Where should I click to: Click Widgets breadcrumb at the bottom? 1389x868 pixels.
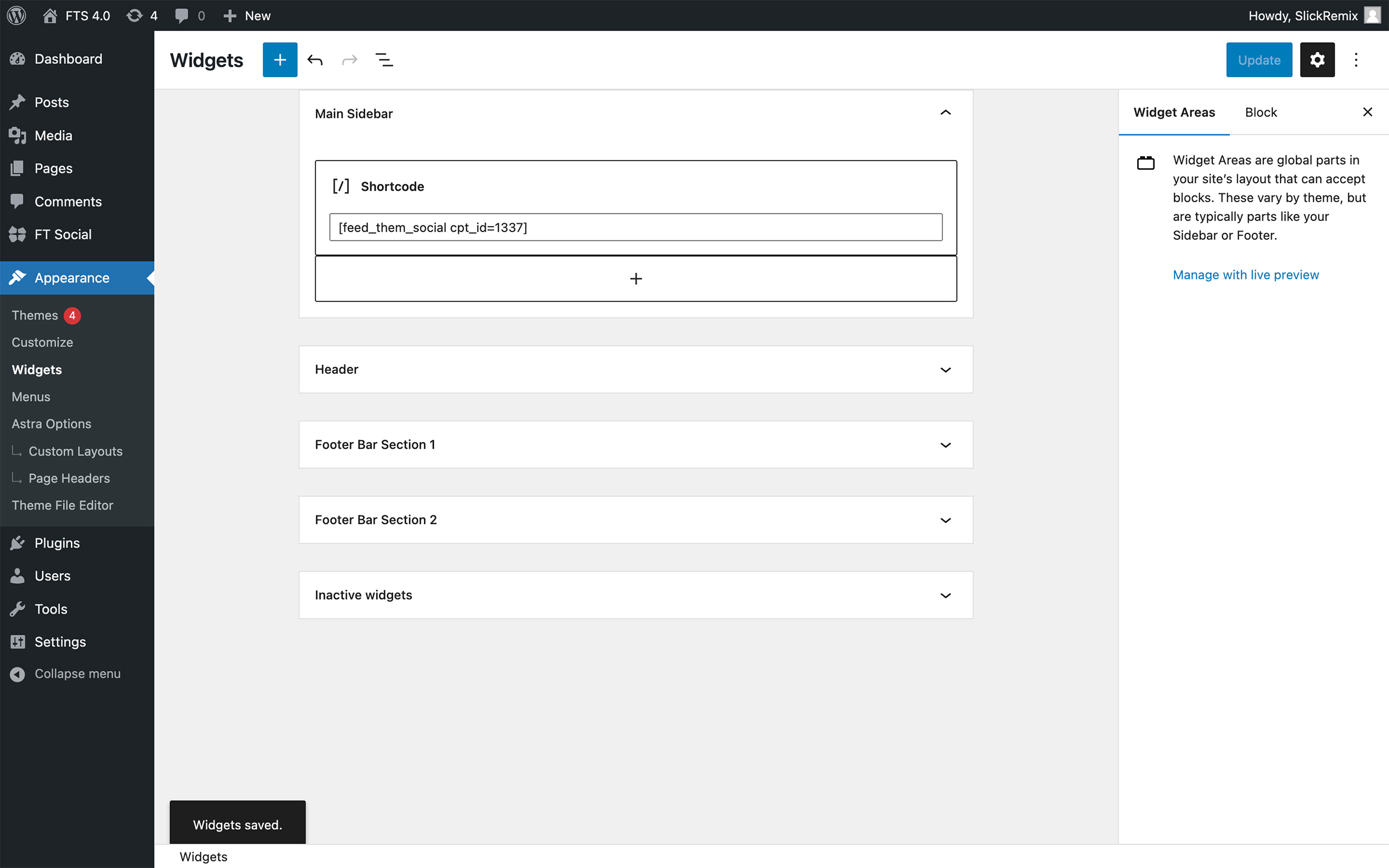(203, 856)
